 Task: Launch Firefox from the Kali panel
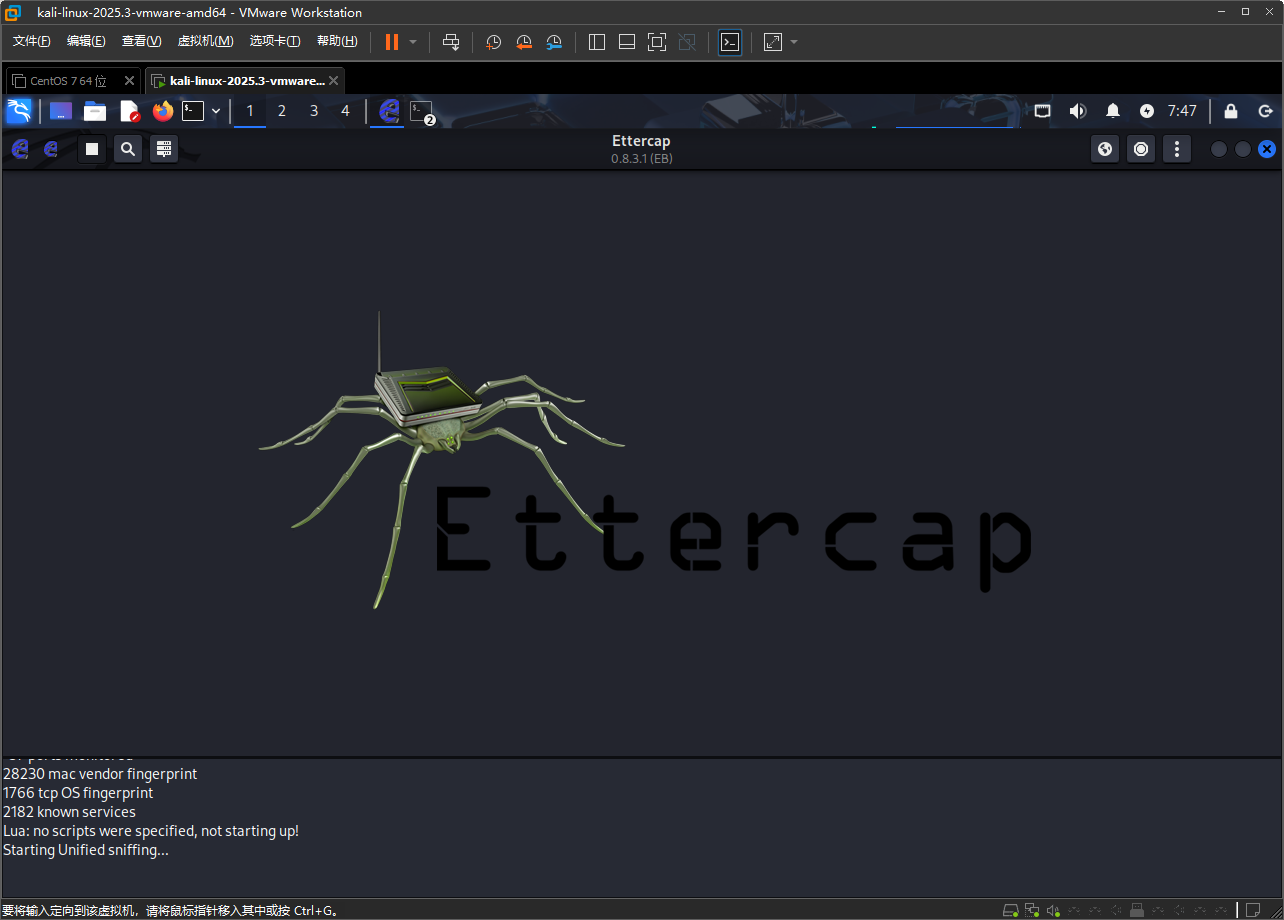coord(163,111)
